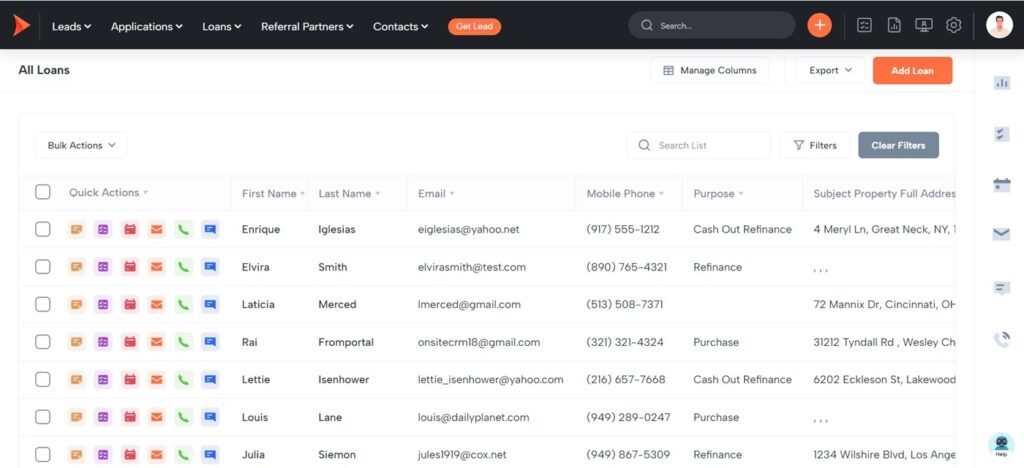Open the task checklist icon in right sidebar
Screen dimensions: 1024x468
pos(1001,134)
